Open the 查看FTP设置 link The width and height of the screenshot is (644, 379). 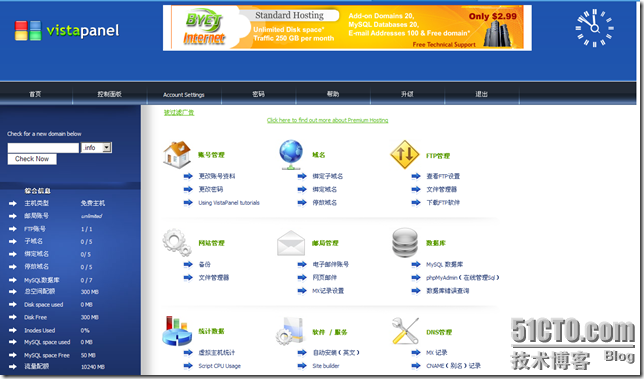443,176
